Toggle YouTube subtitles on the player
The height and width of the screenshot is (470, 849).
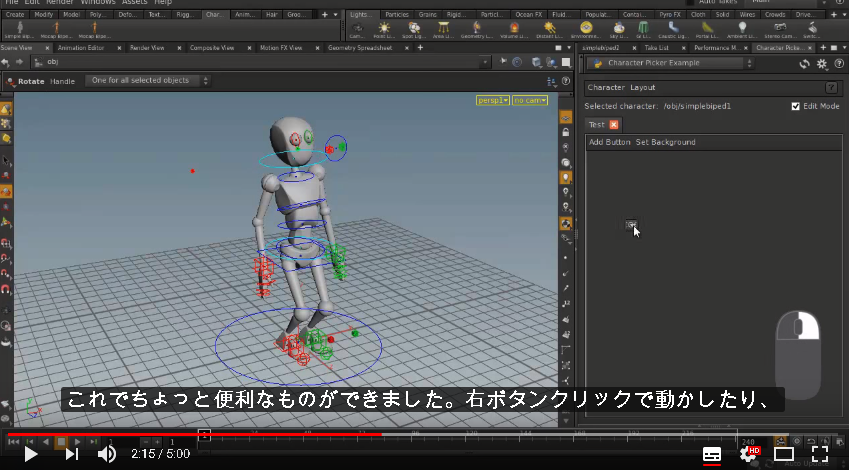(x=711, y=454)
